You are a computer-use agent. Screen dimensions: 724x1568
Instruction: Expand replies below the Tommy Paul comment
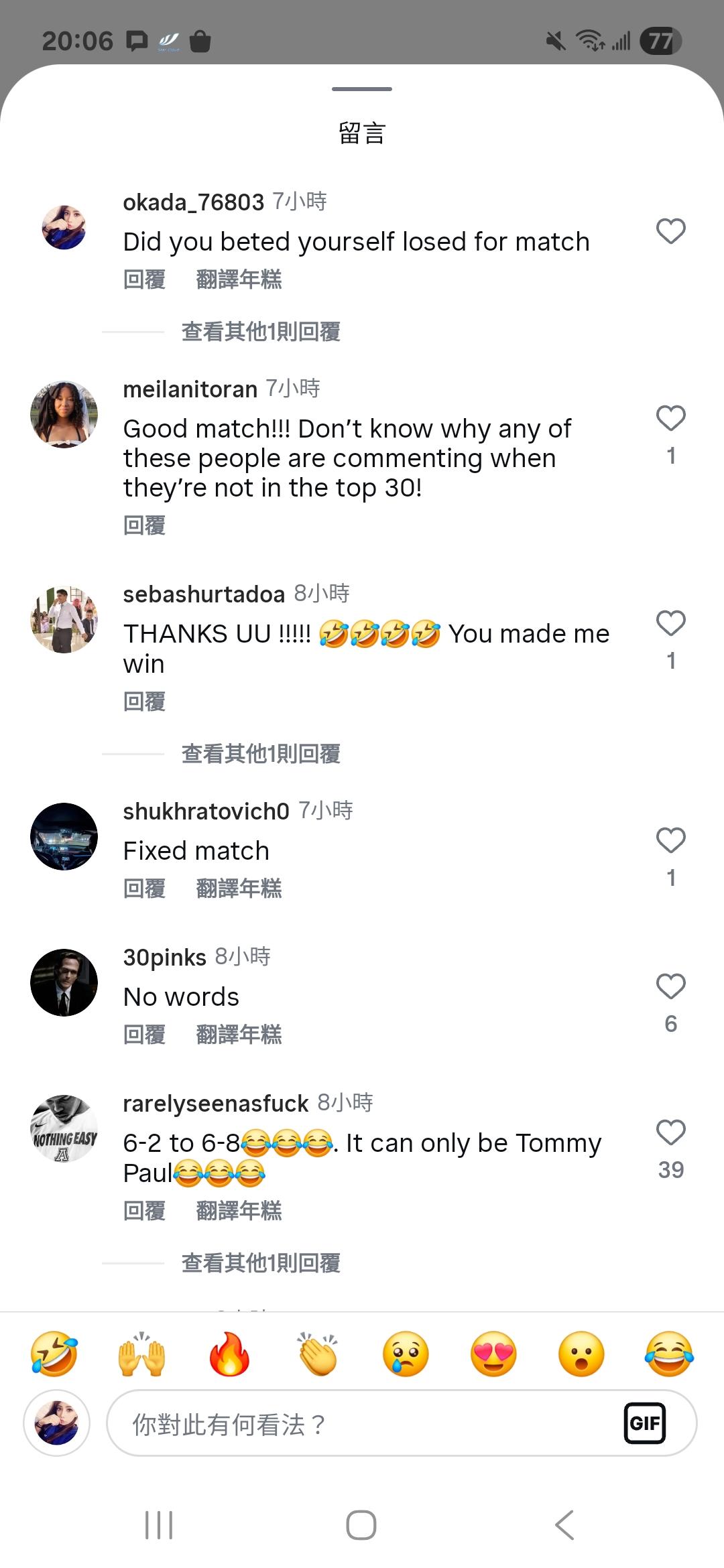(261, 1263)
